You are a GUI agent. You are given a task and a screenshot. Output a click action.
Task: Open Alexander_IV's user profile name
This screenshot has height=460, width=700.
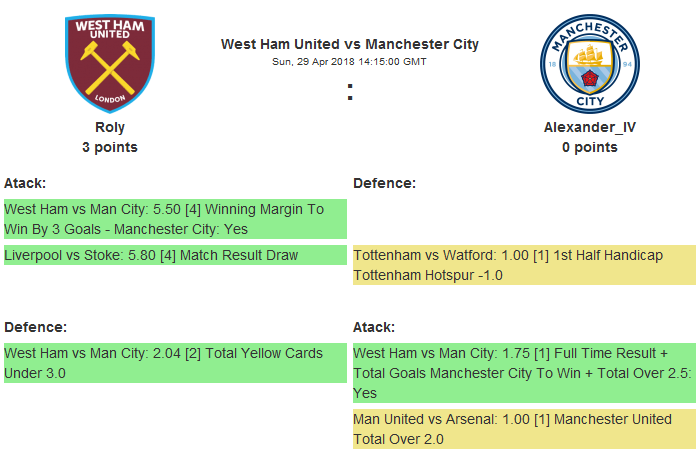(589, 127)
